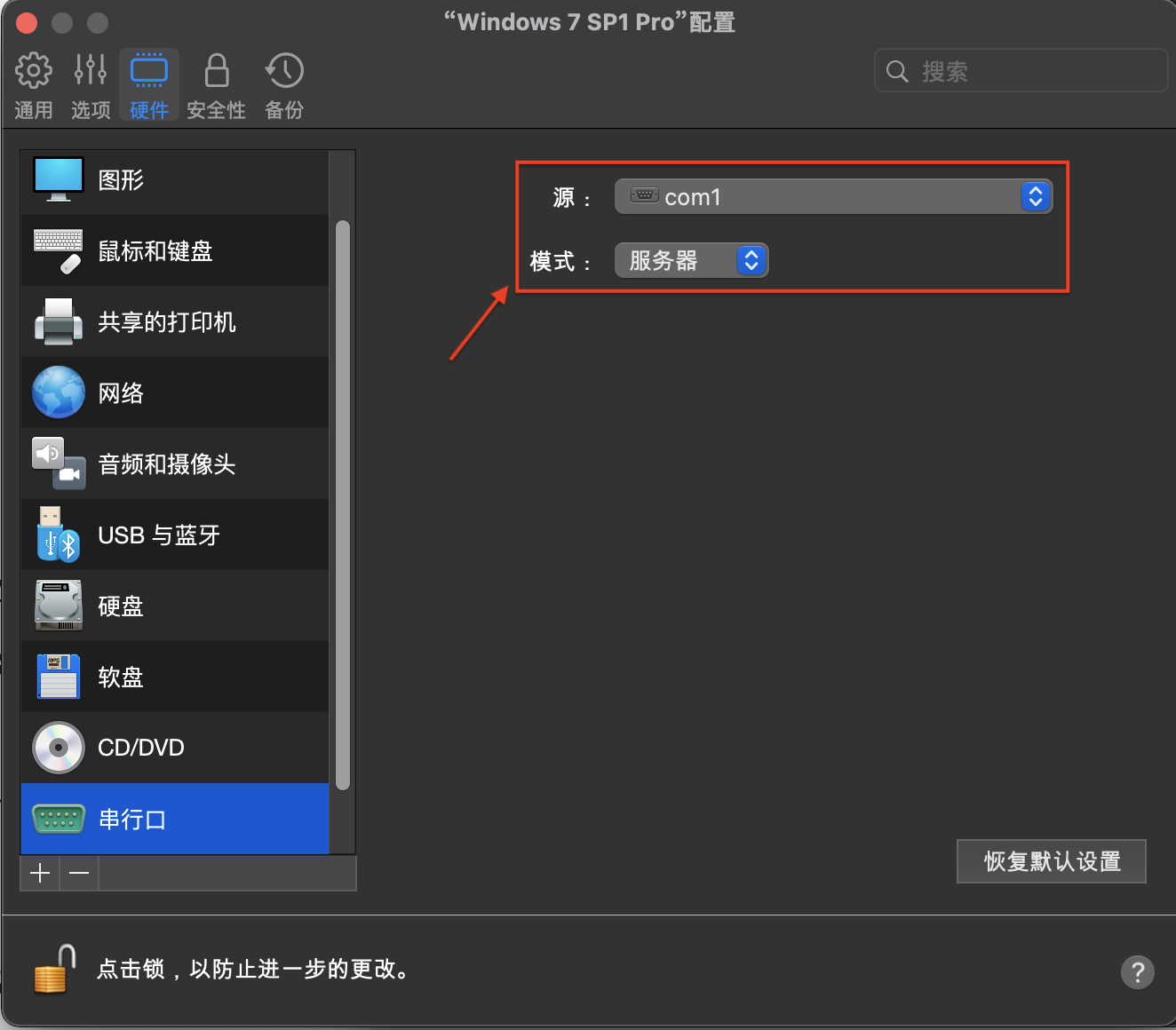Open the 选项 options sliders icon
This screenshot has width=1176, height=1030.
click(91, 70)
